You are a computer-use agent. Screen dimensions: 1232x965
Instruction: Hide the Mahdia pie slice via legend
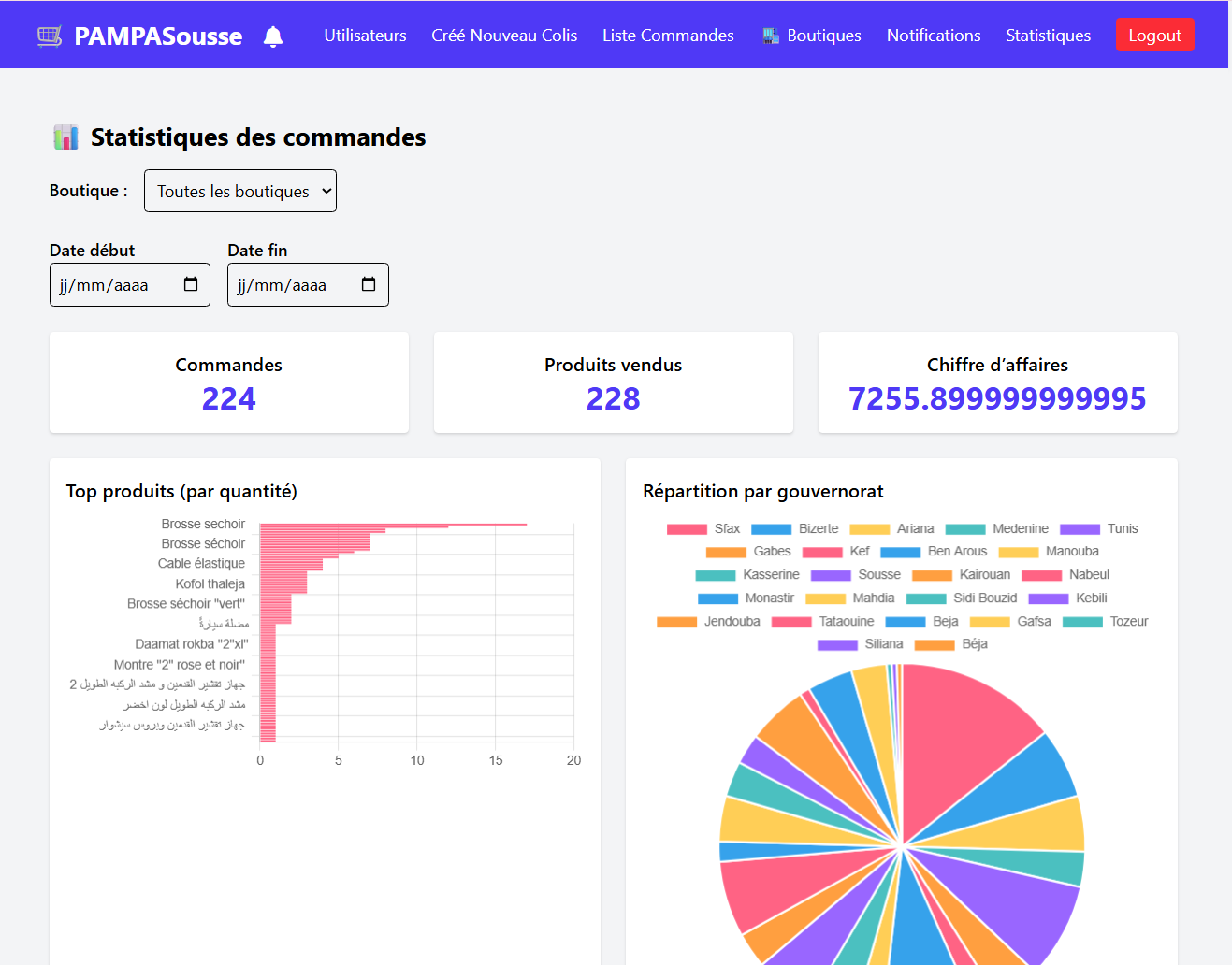[849, 598]
